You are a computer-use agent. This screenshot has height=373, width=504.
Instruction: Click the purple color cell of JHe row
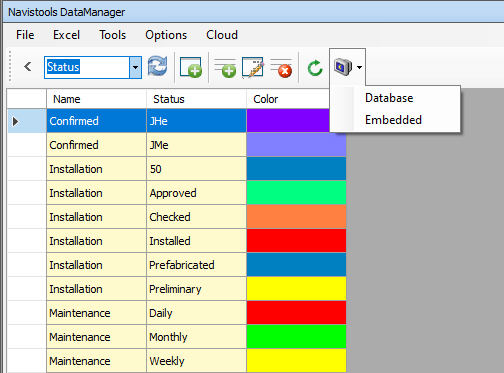288,121
